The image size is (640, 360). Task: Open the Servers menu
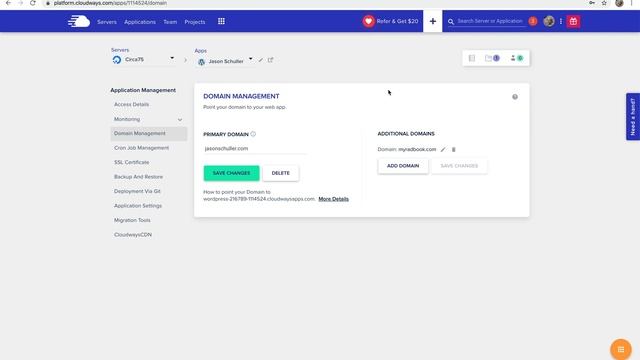pyautogui.click(x=107, y=22)
